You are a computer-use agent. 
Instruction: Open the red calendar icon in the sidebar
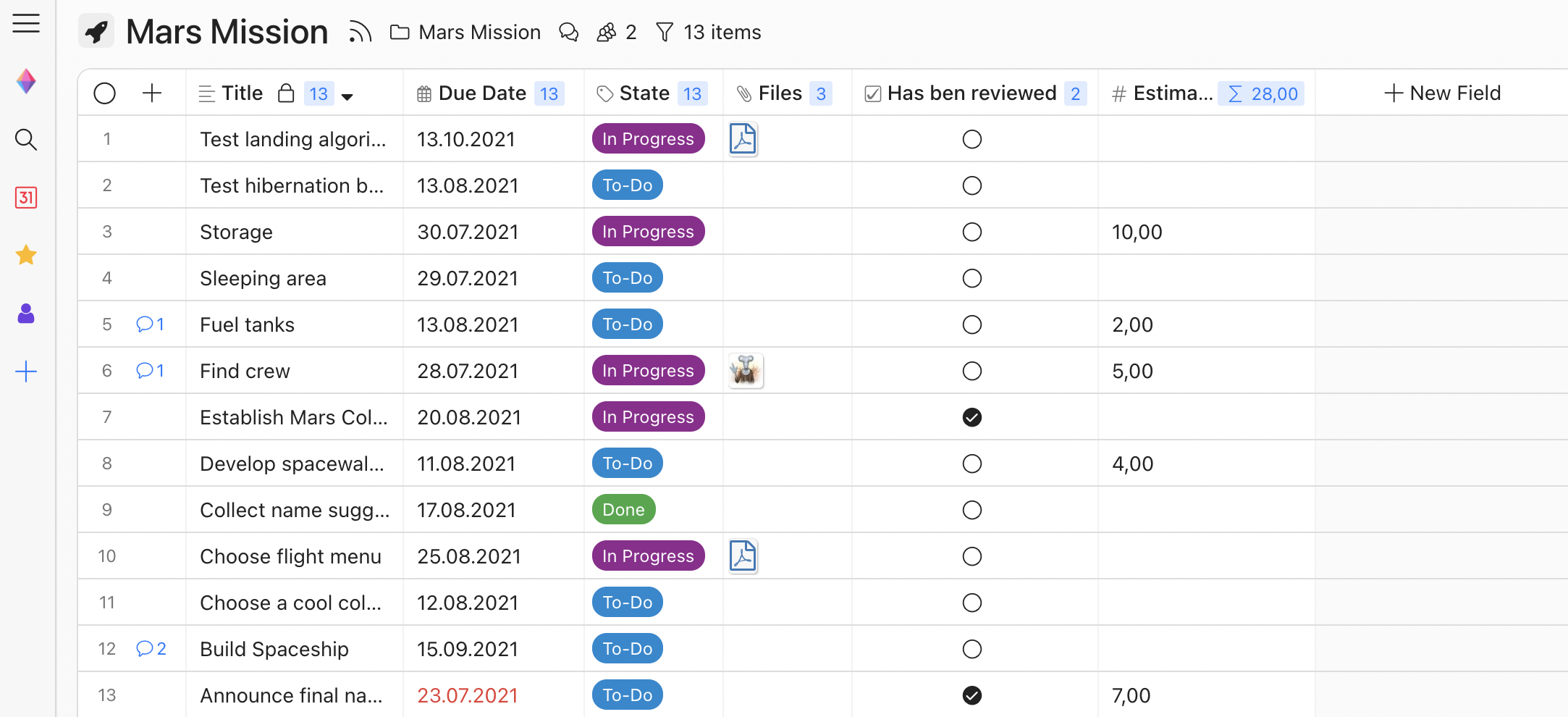pos(26,198)
